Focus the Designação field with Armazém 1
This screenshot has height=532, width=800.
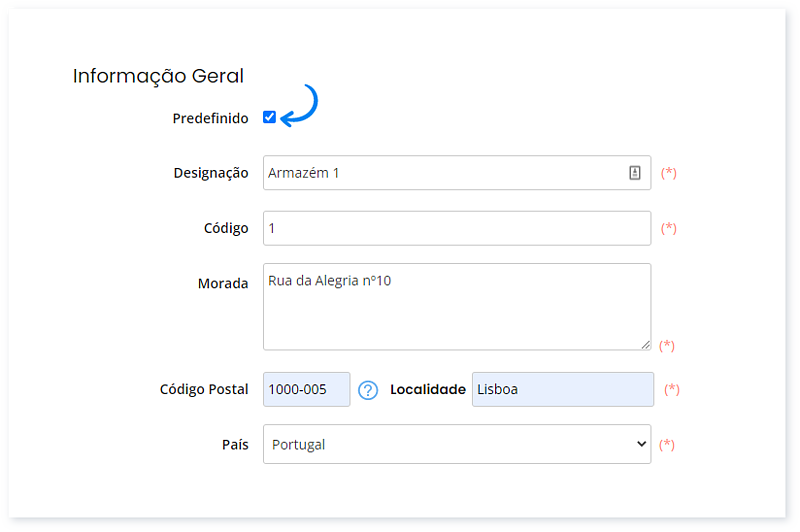[457, 173]
